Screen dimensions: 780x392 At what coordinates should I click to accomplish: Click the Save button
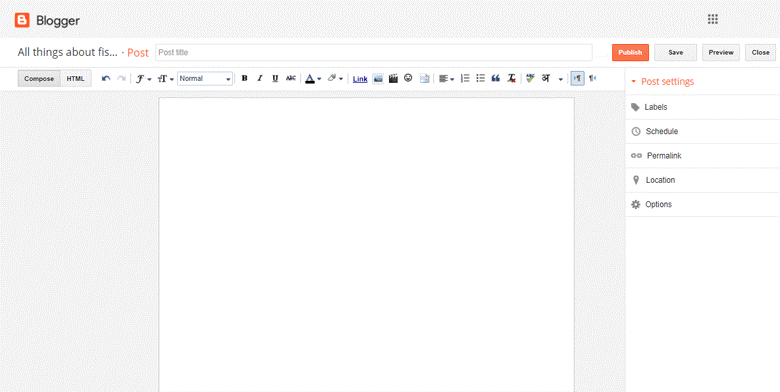tap(676, 52)
